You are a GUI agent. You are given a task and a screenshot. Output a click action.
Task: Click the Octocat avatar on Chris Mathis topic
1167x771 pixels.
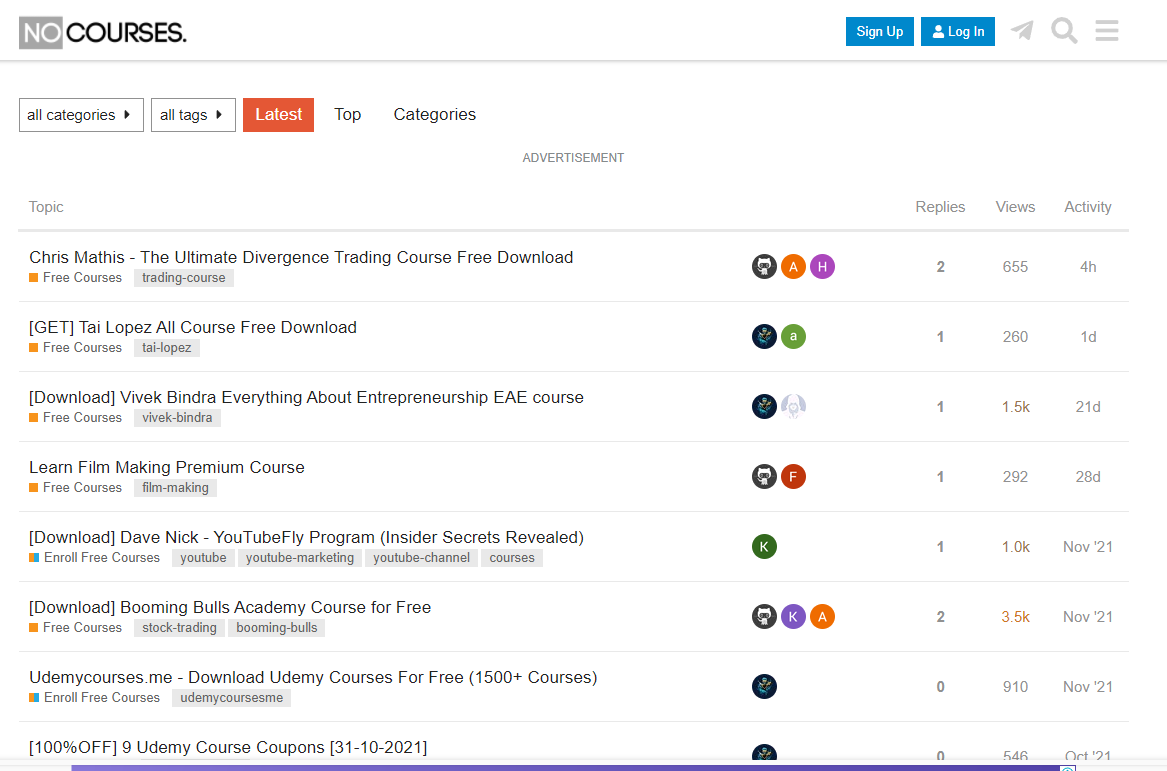pyautogui.click(x=764, y=266)
